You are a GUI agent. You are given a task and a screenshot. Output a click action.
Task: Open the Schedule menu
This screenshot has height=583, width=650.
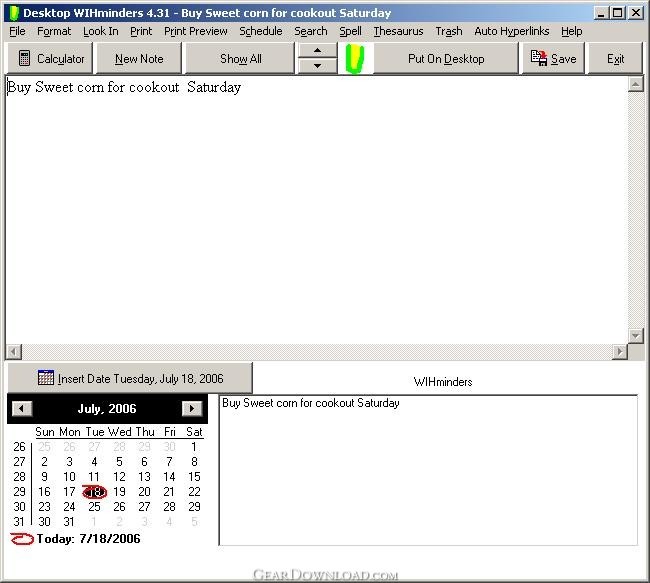pyautogui.click(x=261, y=31)
